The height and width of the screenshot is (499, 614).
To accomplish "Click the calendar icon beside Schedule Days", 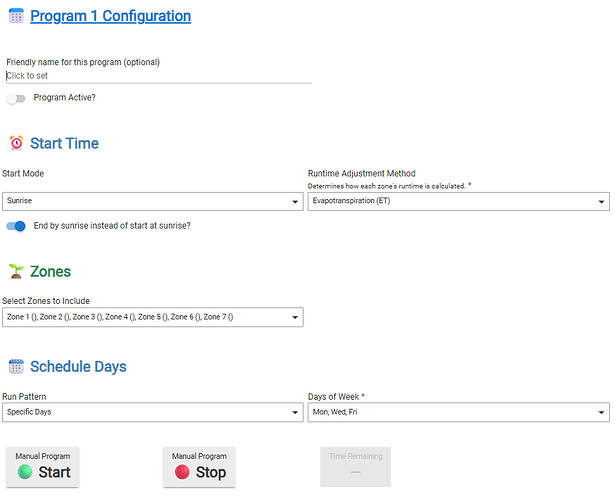I will 16,366.
